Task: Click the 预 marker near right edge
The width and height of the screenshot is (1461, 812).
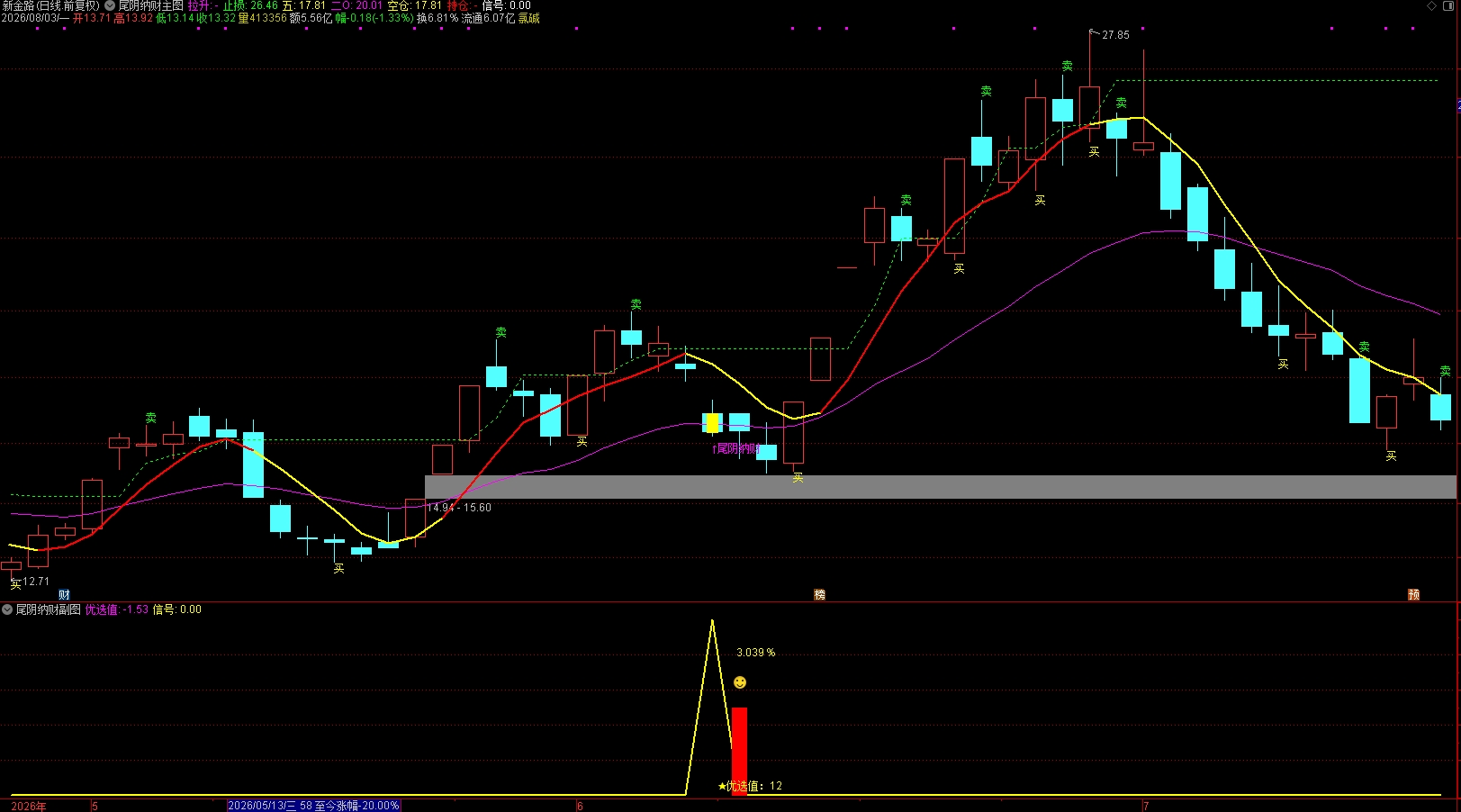Action: 1413,595
